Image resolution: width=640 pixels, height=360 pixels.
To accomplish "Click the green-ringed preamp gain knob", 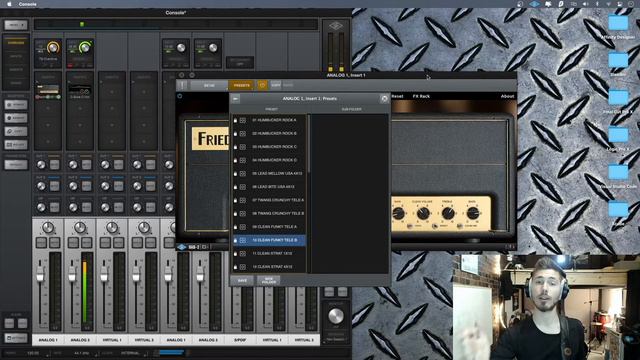I will pos(85,48).
